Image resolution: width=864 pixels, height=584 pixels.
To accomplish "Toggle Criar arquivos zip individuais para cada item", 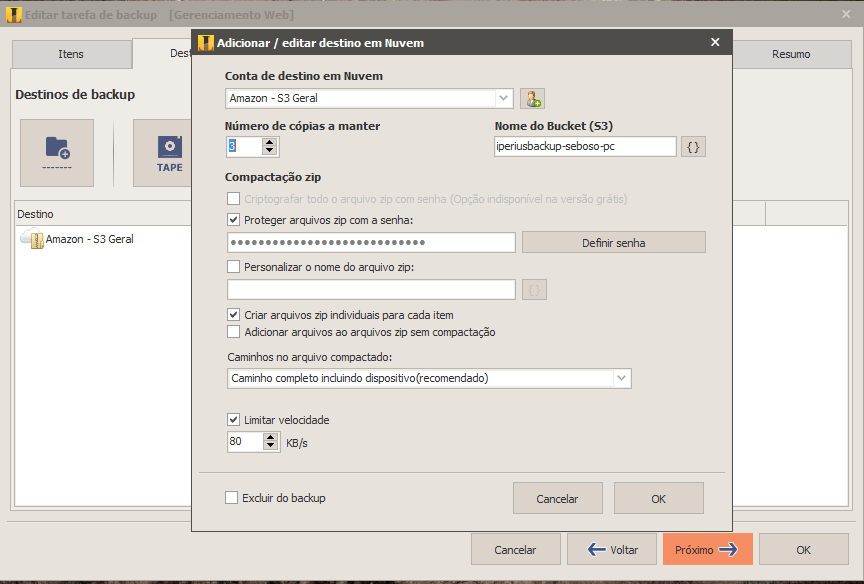I will pos(234,315).
